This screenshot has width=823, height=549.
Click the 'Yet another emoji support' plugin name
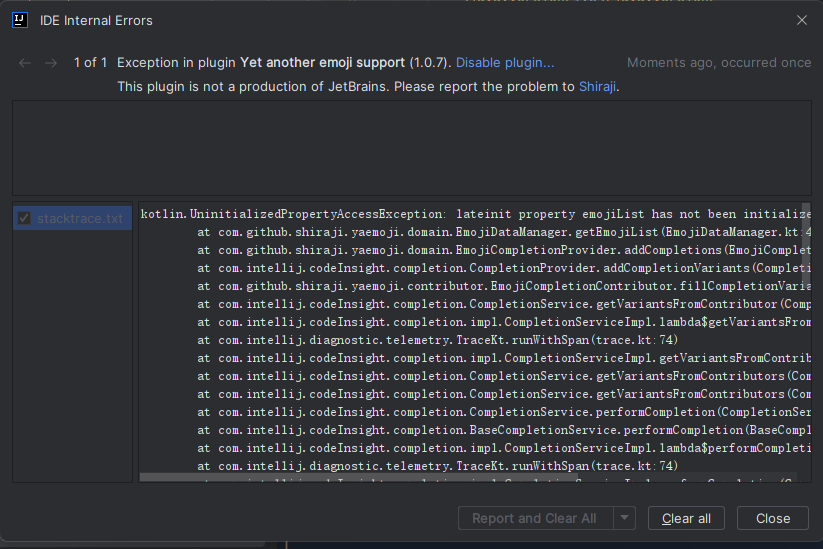(x=323, y=63)
